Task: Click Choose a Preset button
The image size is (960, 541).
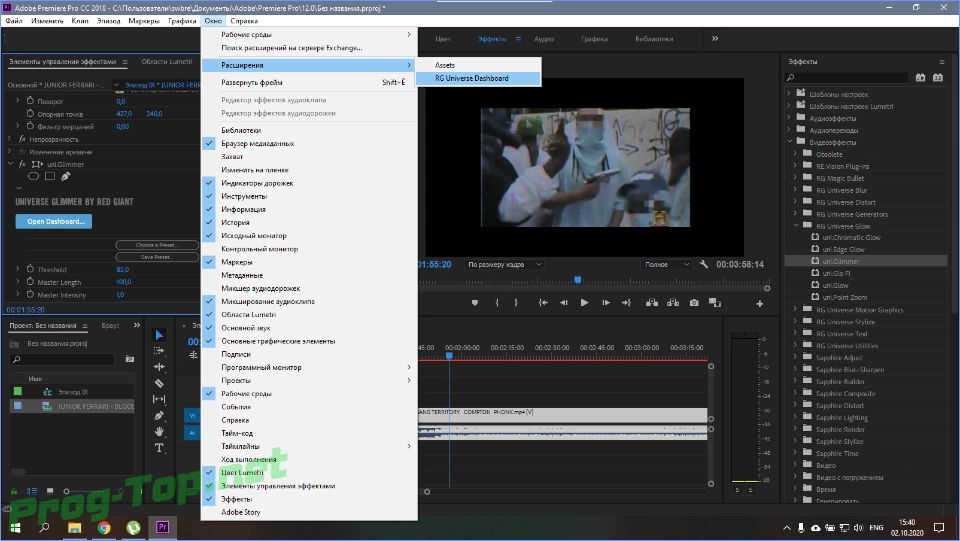Action: click(157, 245)
